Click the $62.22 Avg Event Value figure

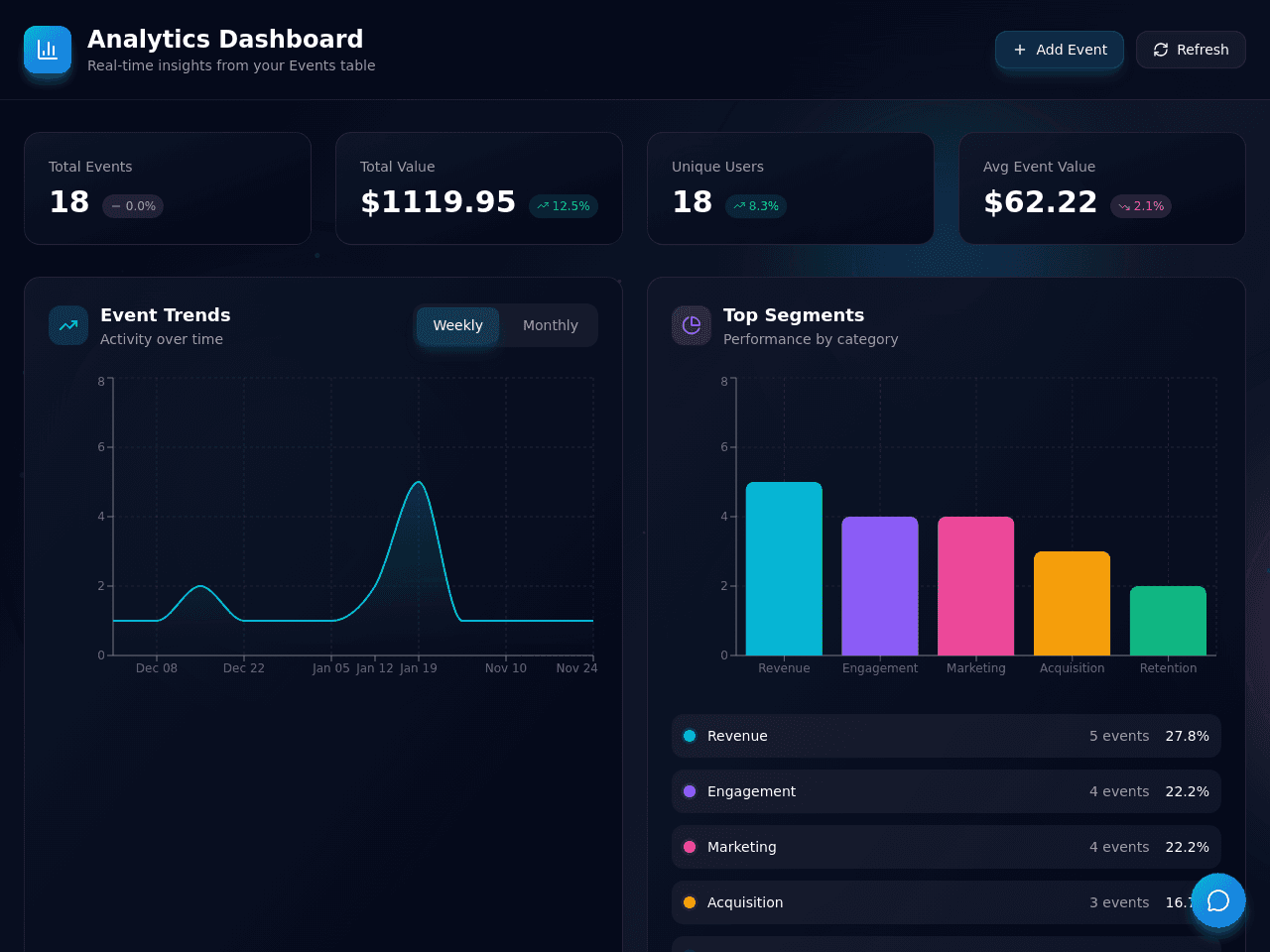point(1041,202)
